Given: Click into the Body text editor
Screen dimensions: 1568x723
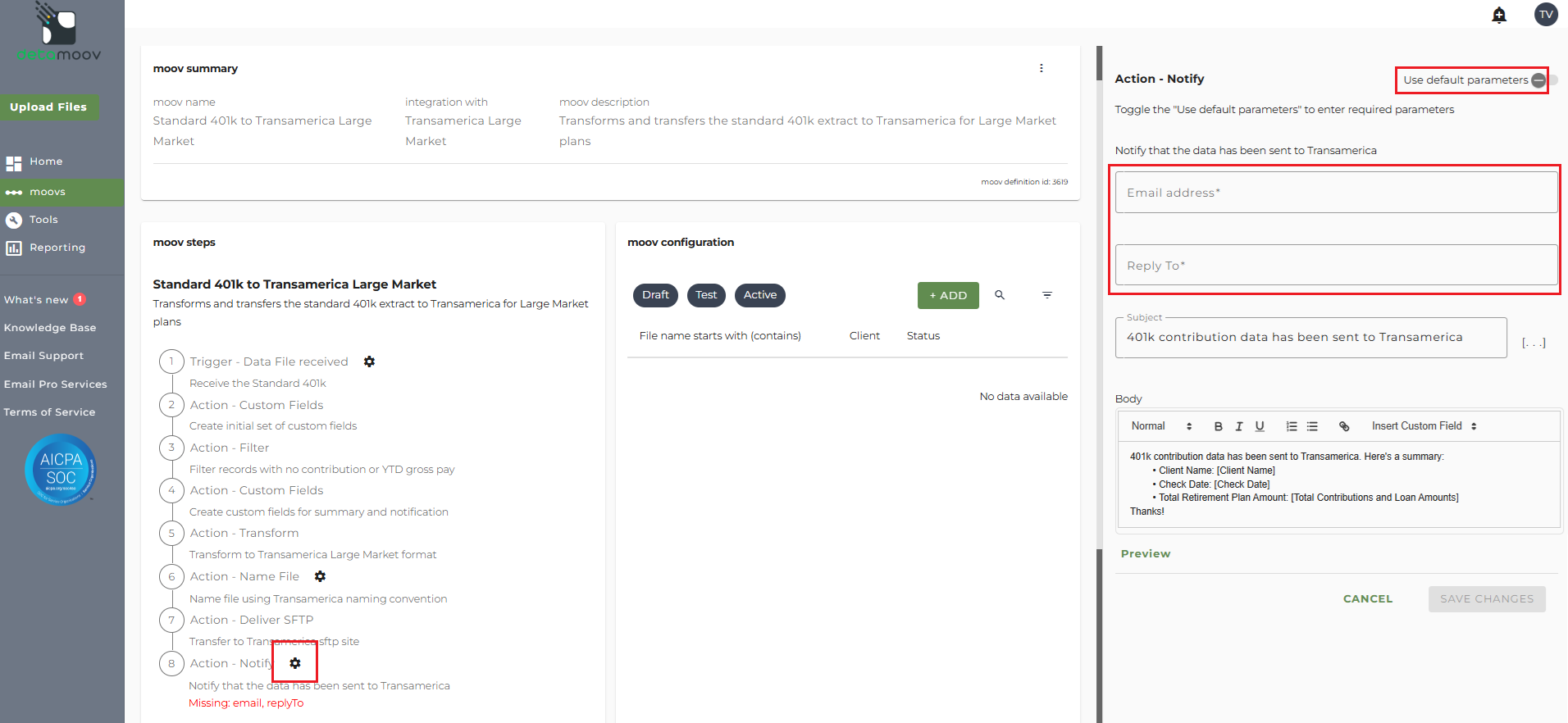Looking at the screenshot, I should click(1339, 484).
